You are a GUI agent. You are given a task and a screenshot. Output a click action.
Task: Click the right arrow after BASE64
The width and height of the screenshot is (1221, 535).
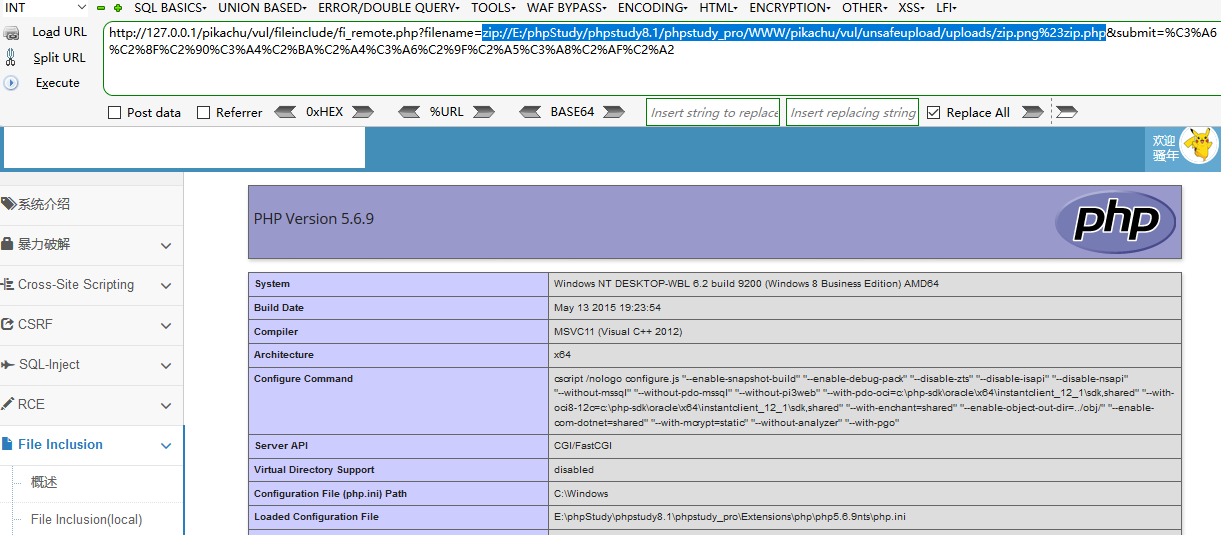[x=616, y=112]
